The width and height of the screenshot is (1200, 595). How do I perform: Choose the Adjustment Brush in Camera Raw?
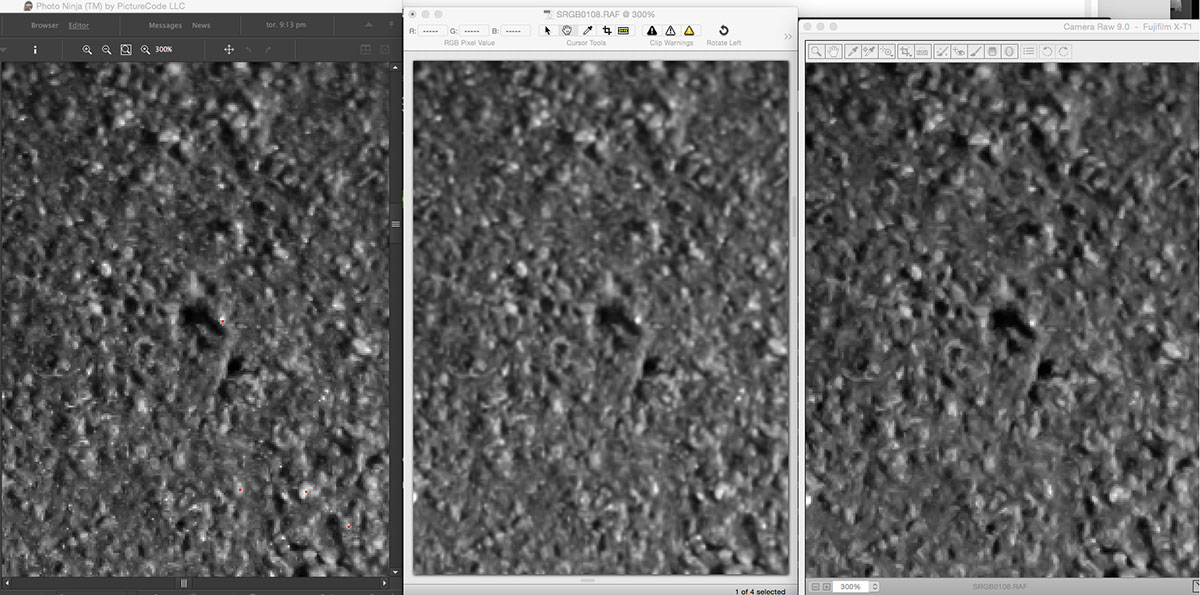tap(975, 51)
